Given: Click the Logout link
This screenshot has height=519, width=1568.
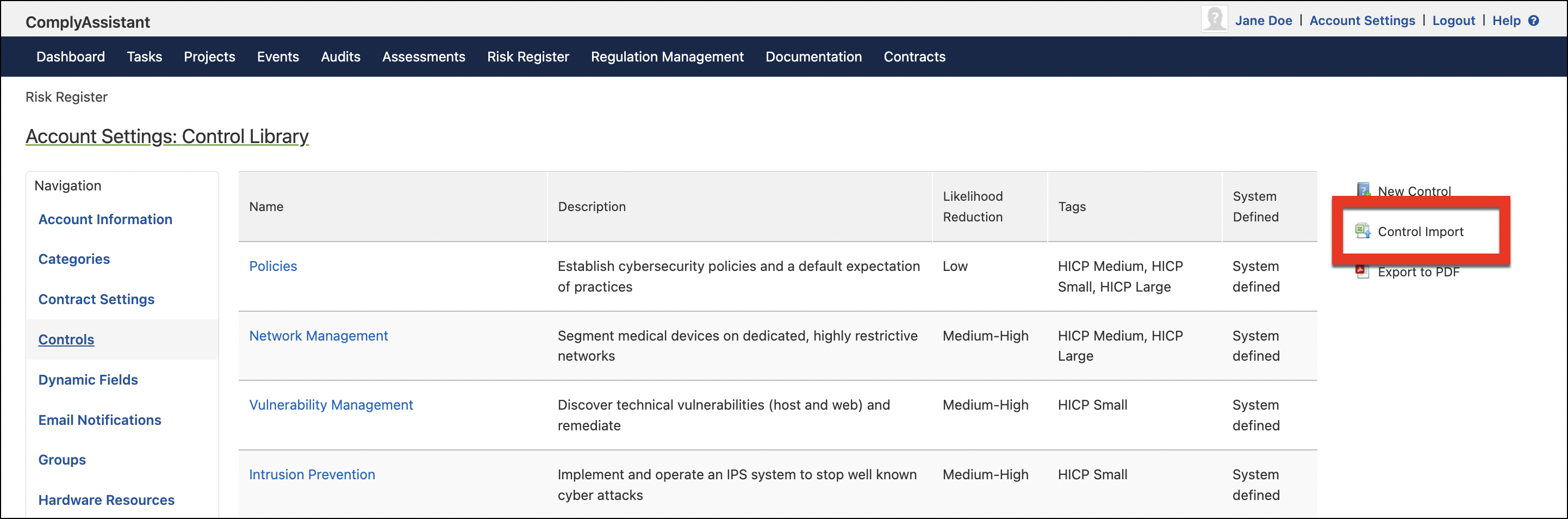Looking at the screenshot, I should coord(1454,21).
